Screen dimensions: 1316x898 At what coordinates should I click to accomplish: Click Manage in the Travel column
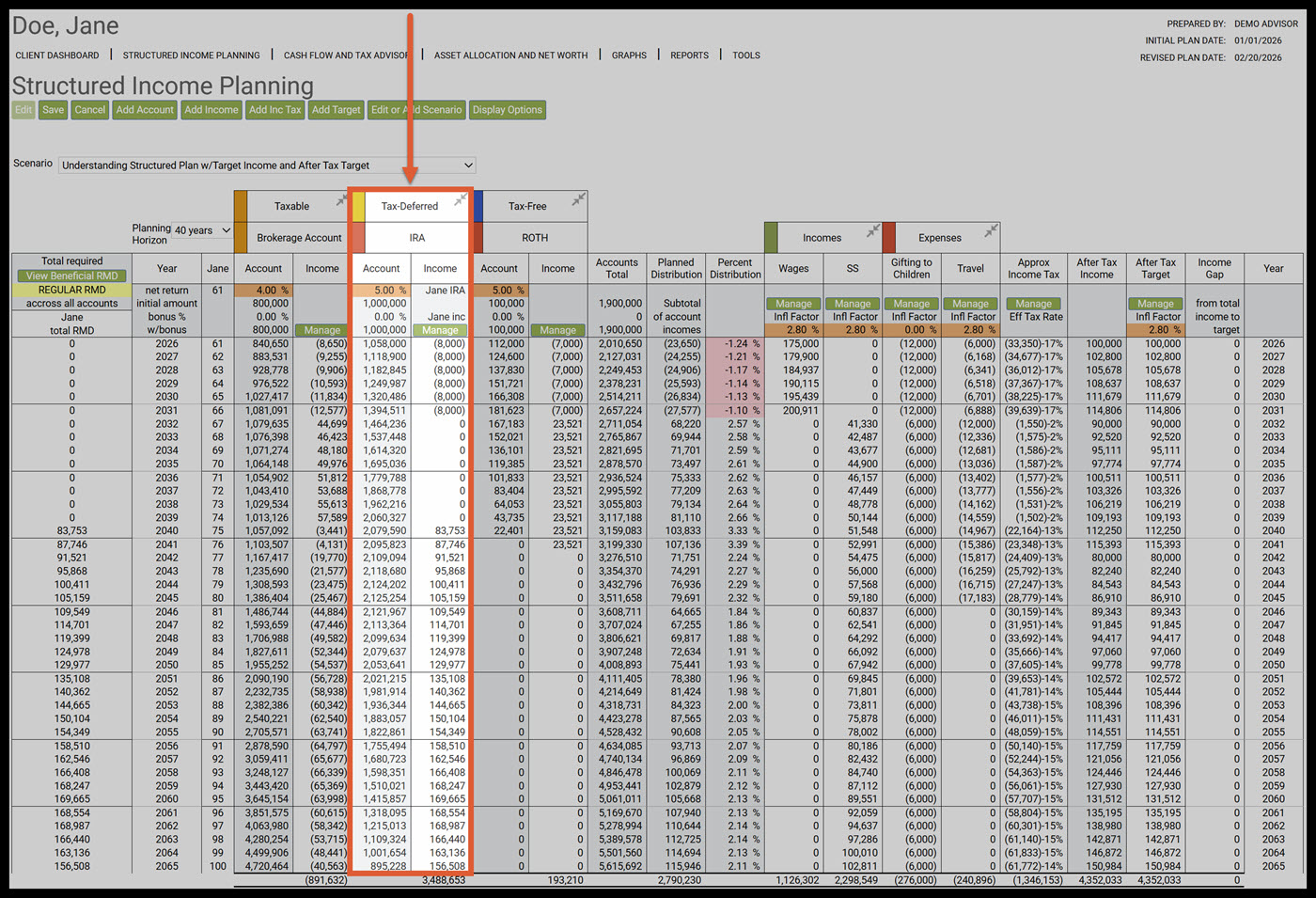(971, 304)
